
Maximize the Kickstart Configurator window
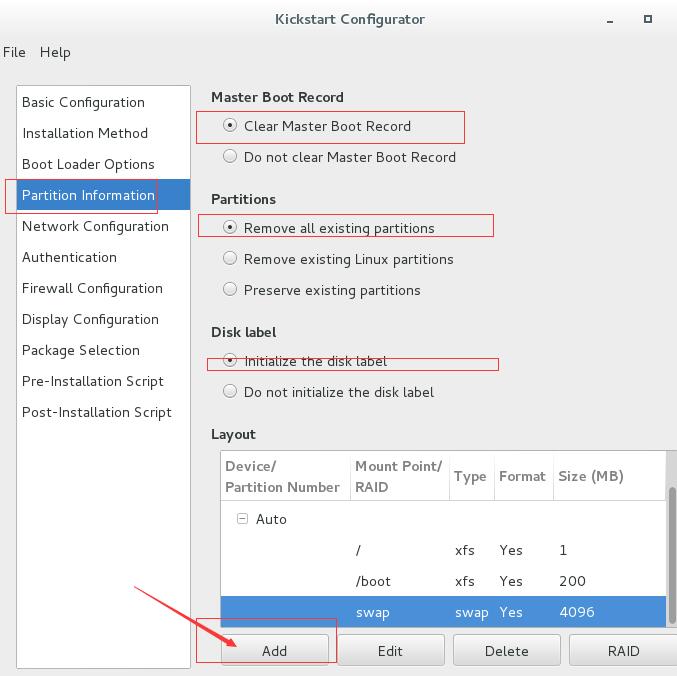coord(648,19)
